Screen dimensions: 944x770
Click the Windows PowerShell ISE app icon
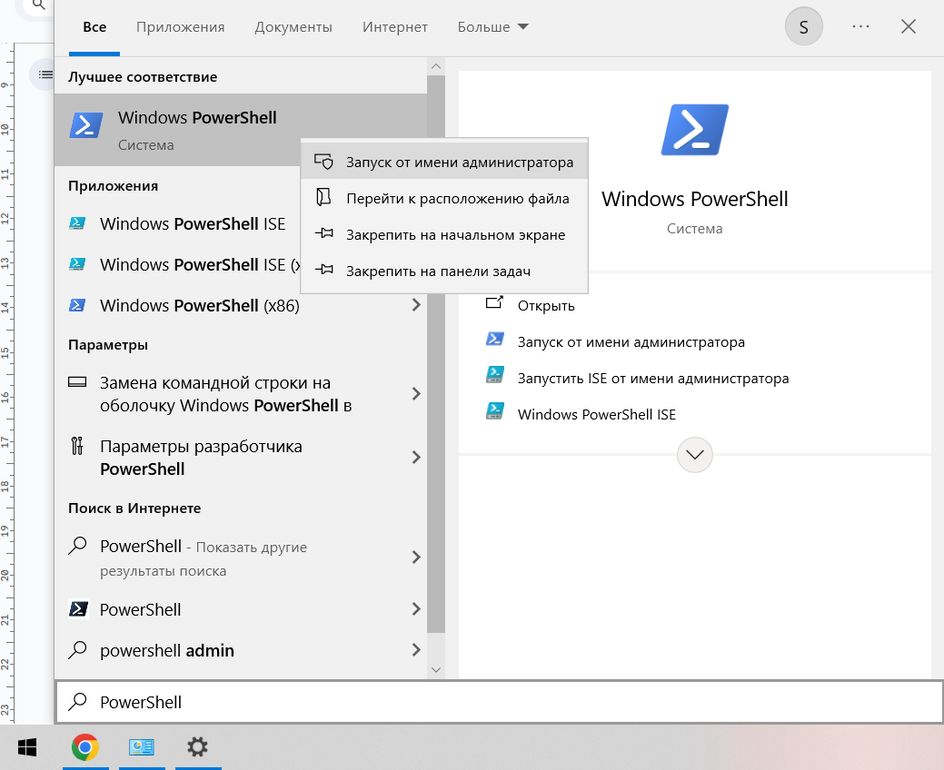coord(77,223)
